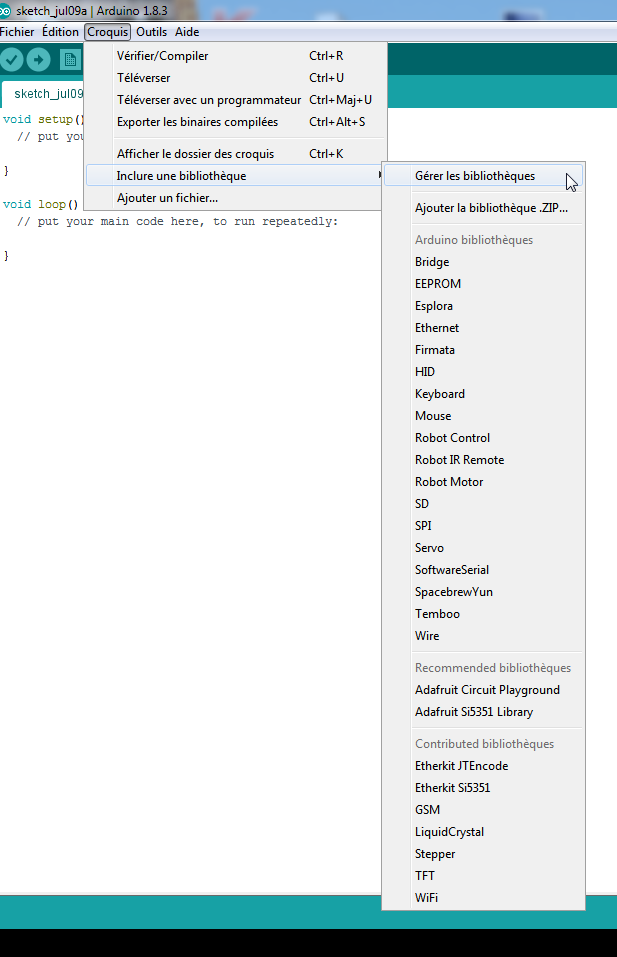The height and width of the screenshot is (957, 617).
Task: Close the open Croquis menu
Action: pyautogui.click(x=107, y=32)
